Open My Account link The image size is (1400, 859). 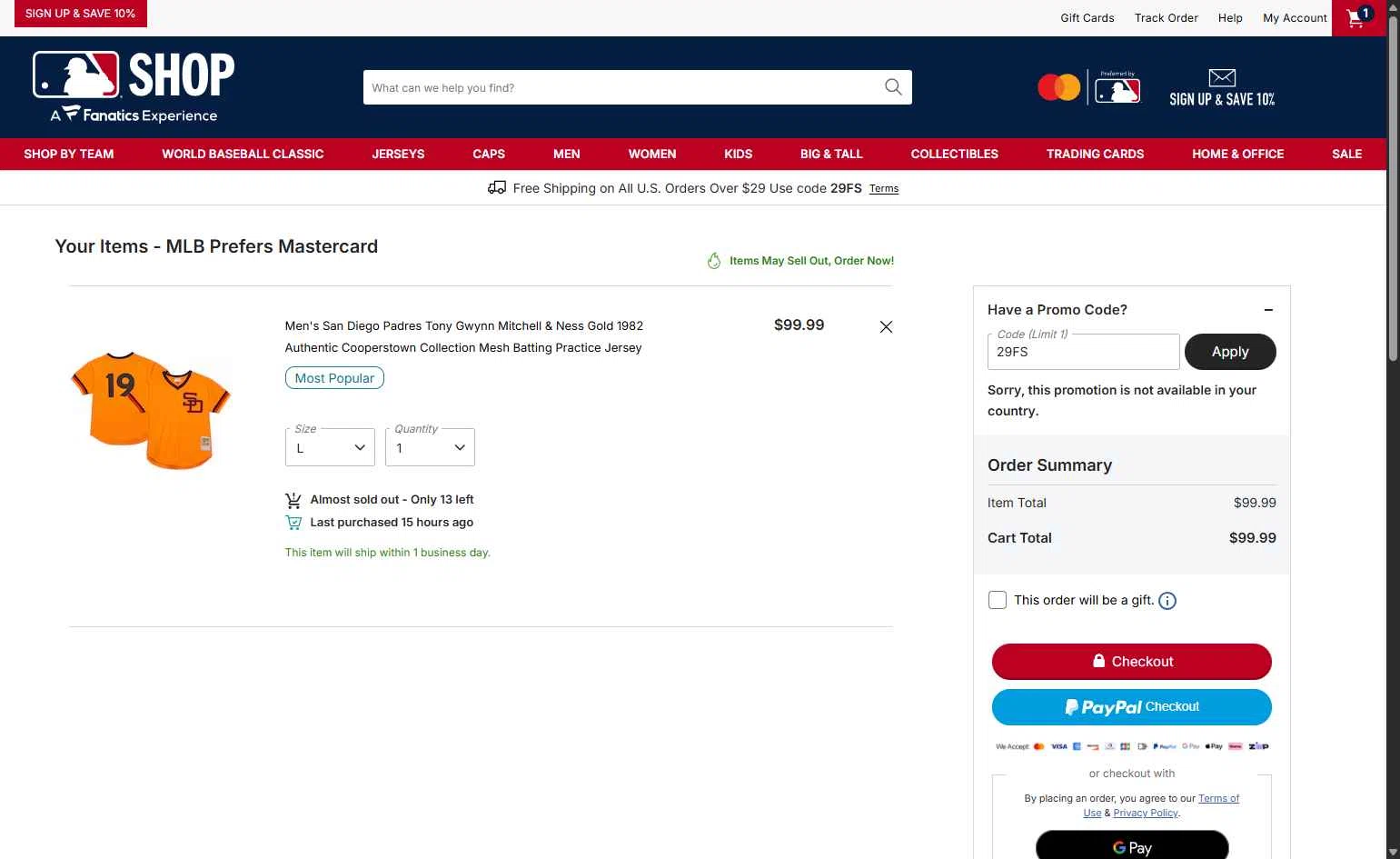(1295, 18)
